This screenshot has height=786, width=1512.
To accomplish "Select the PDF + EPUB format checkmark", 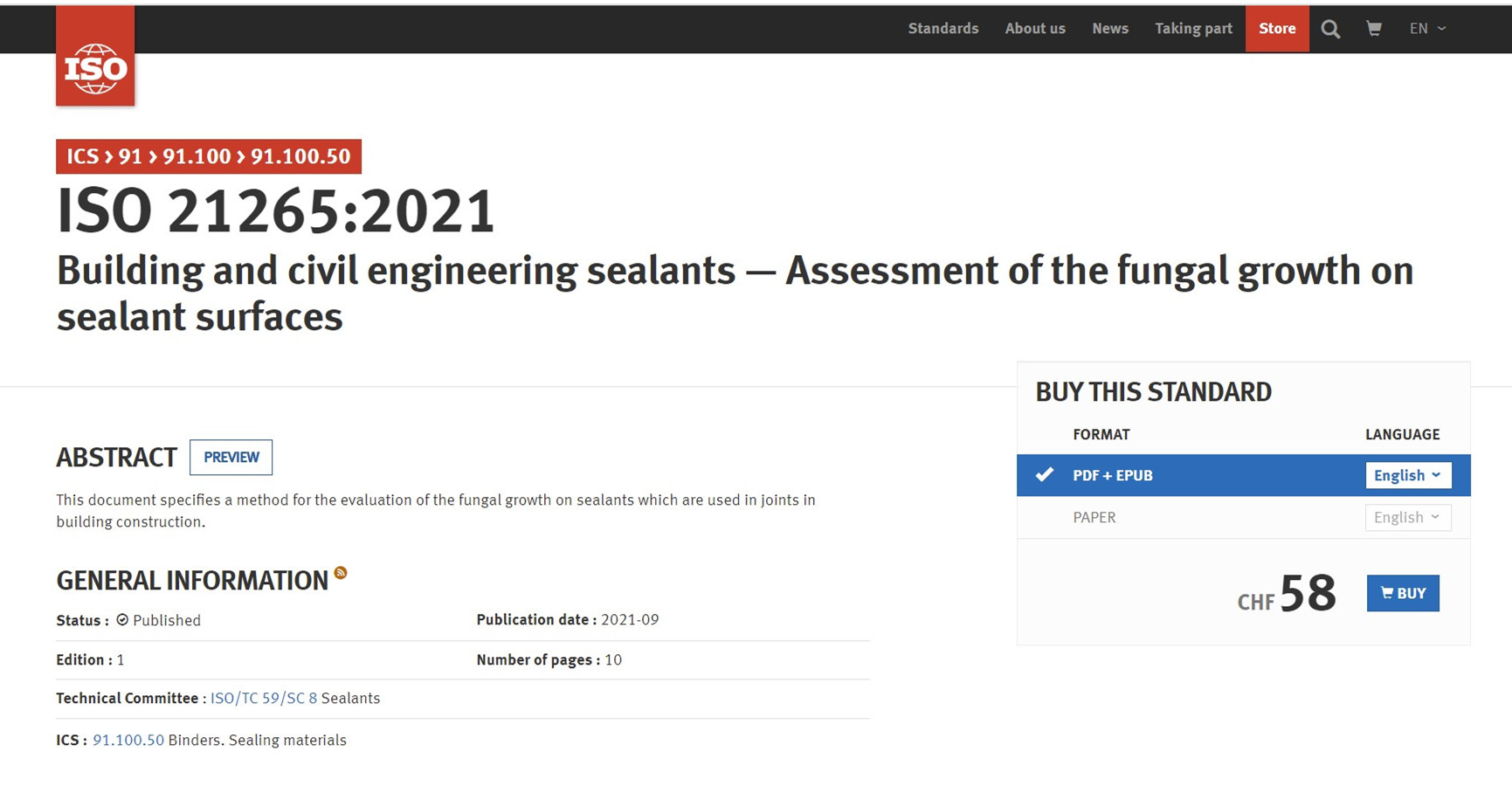I will point(1044,475).
